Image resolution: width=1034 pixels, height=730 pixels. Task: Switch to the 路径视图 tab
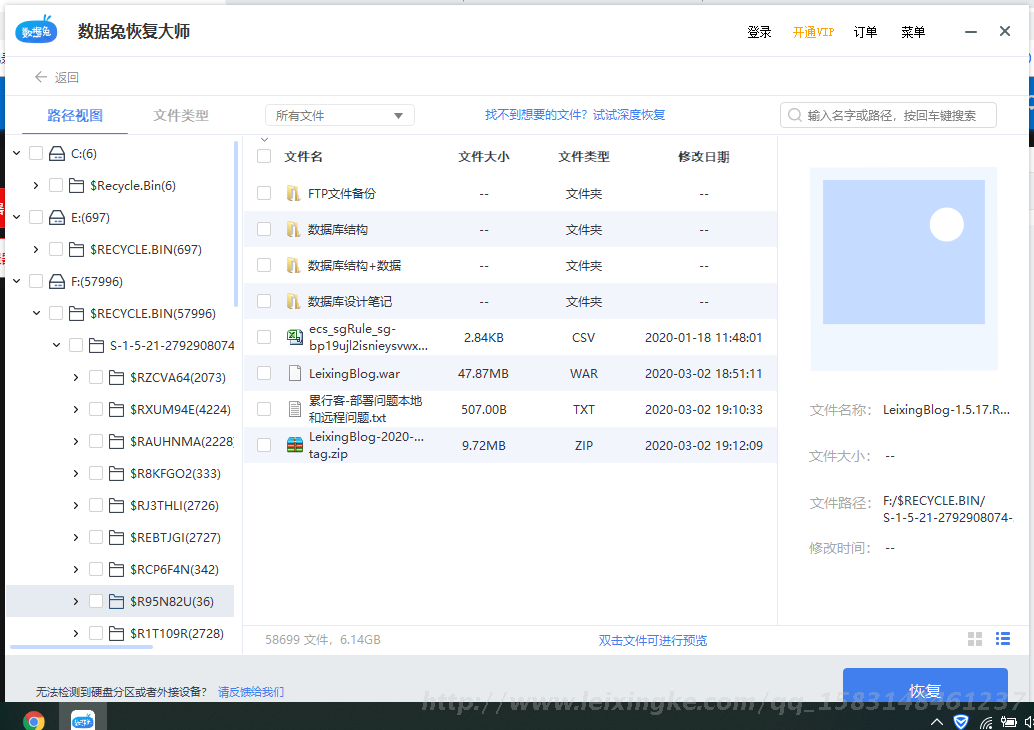75,115
